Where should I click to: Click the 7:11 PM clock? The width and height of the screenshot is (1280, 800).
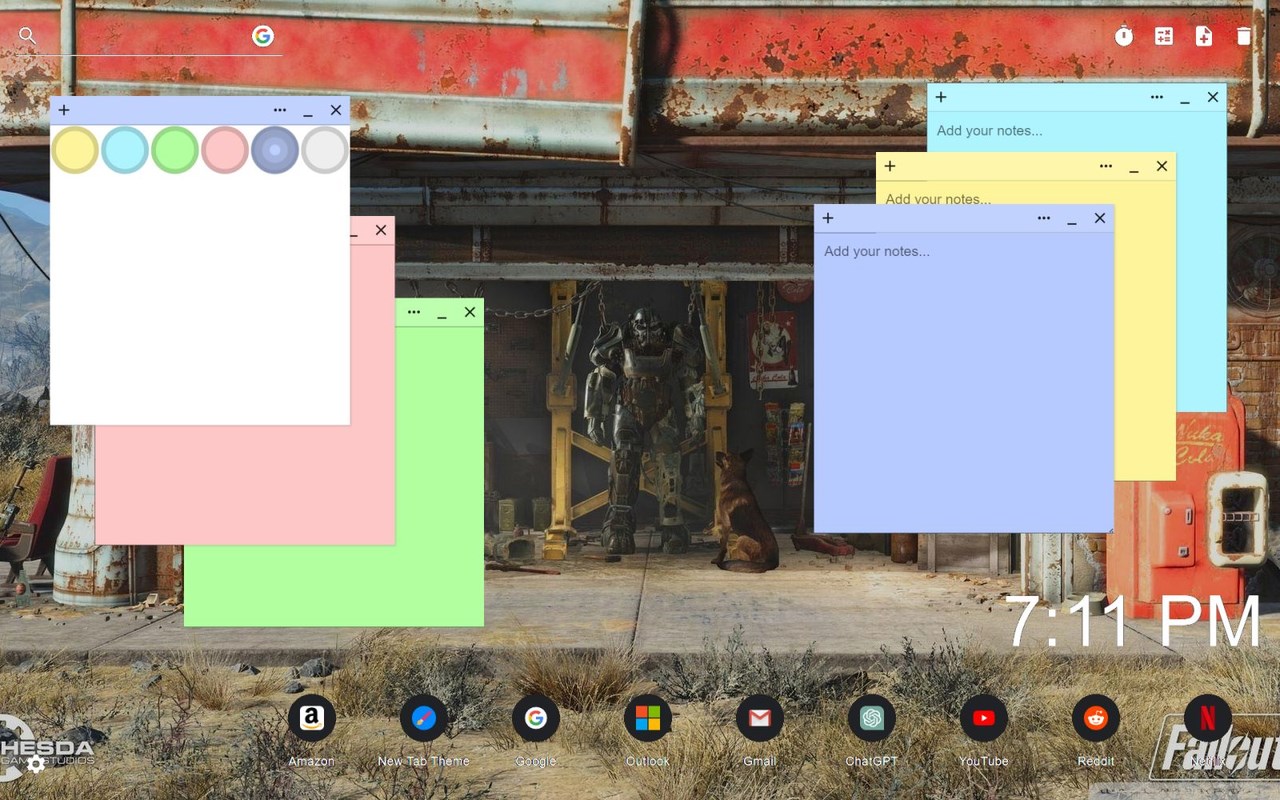click(x=1134, y=622)
